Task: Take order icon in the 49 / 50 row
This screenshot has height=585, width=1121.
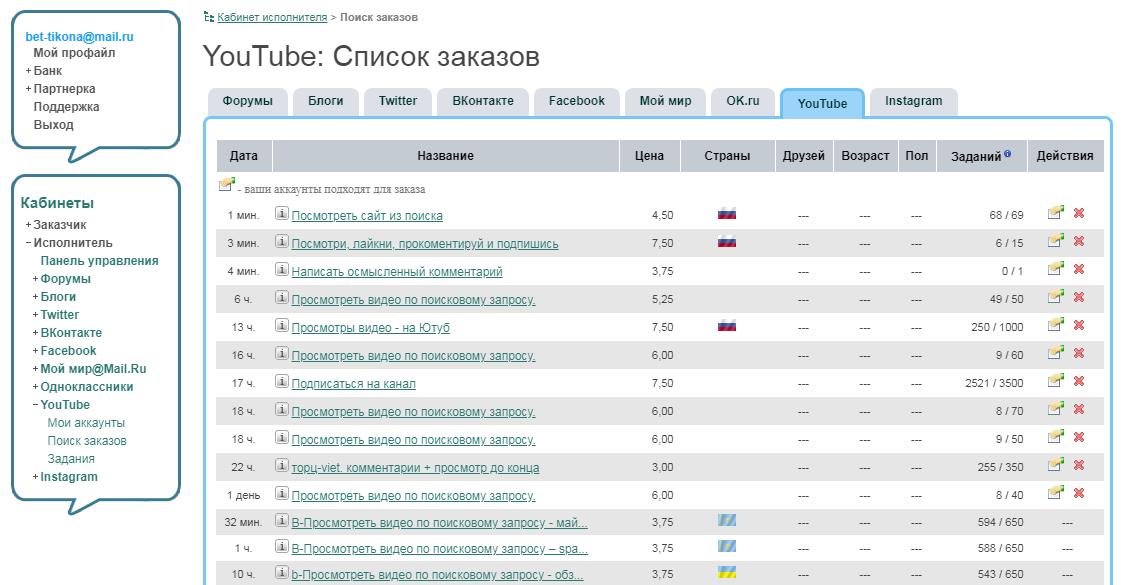Action: pyautogui.click(x=1055, y=296)
